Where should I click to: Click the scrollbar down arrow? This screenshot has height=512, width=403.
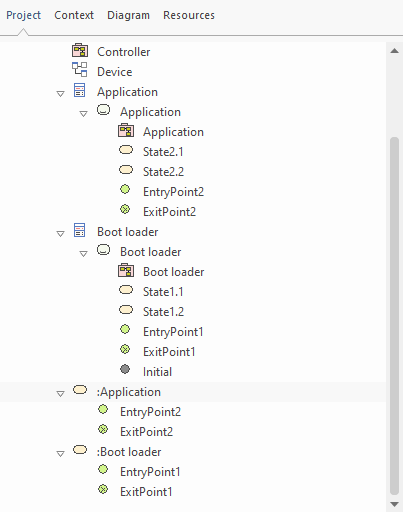pyautogui.click(x=395, y=504)
